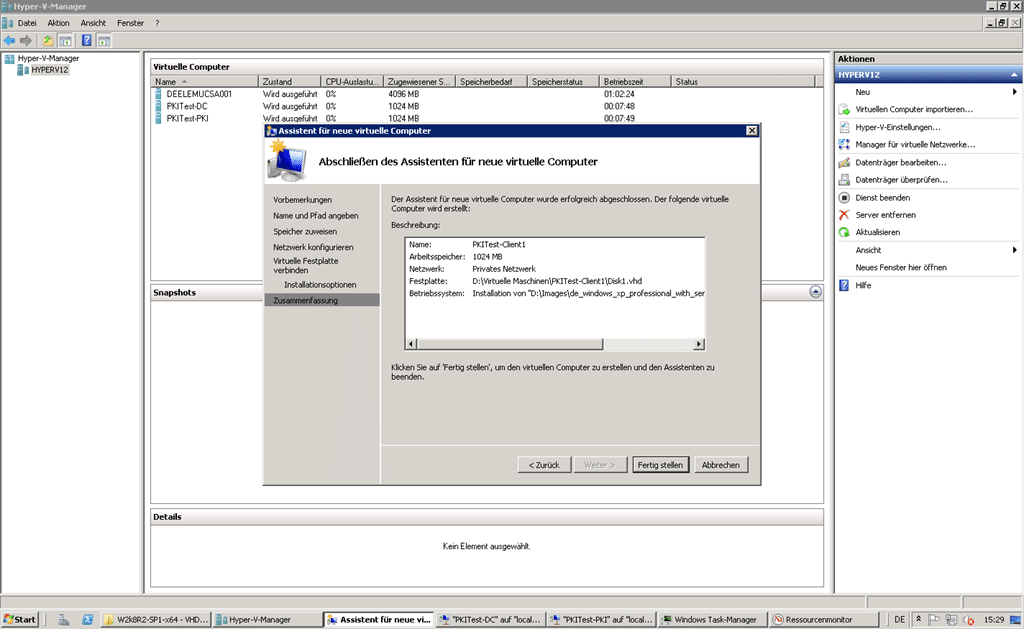Click the left arrow of the description scrollbar

[411, 344]
